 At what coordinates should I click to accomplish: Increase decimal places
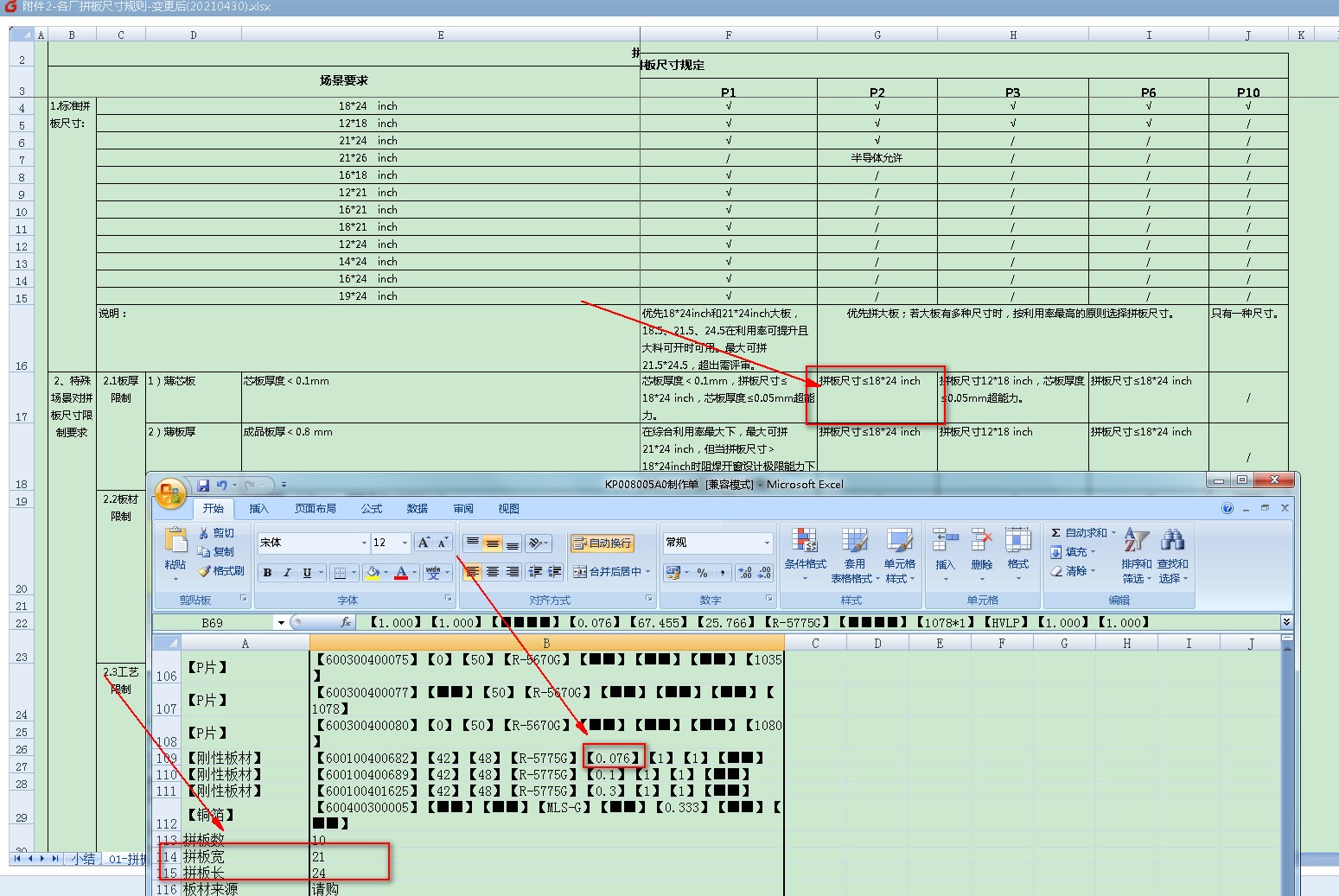pos(745,572)
